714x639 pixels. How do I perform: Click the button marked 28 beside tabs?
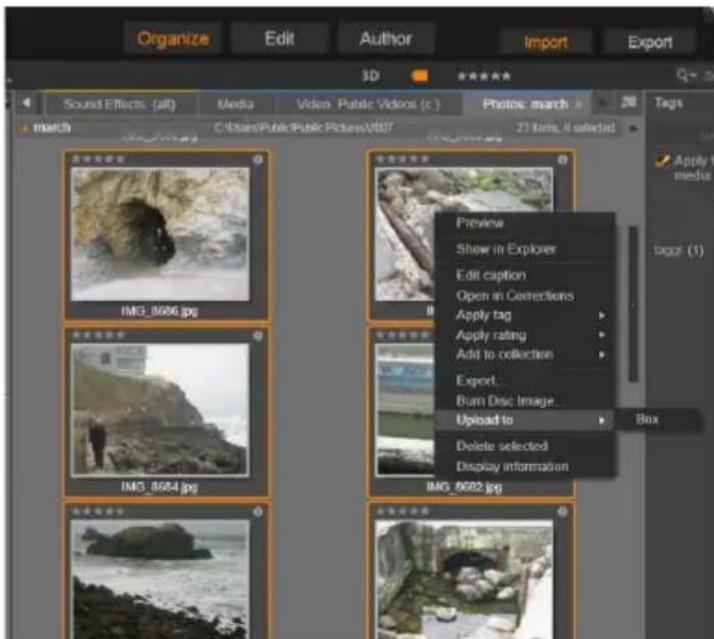(628, 102)
